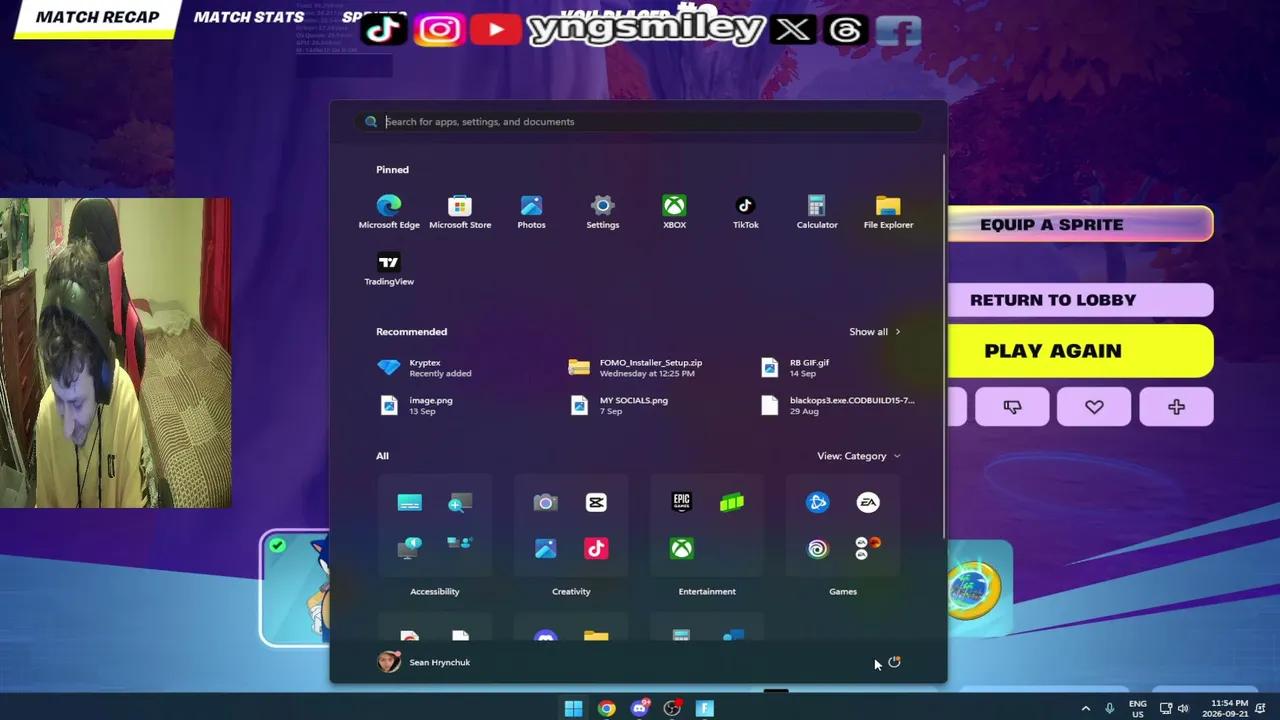
Task: Launch Battle.net in the Games group
Action: pos(817,502)
